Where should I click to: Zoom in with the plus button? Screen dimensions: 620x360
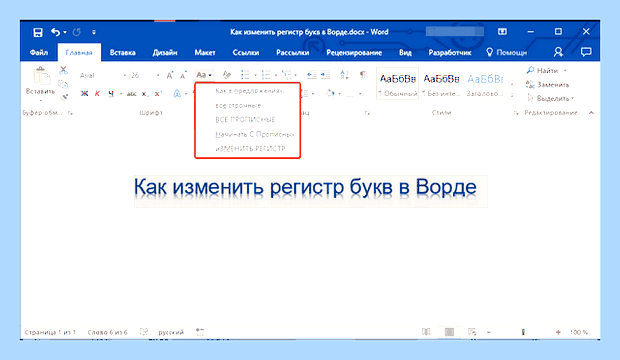click(558, 332)
